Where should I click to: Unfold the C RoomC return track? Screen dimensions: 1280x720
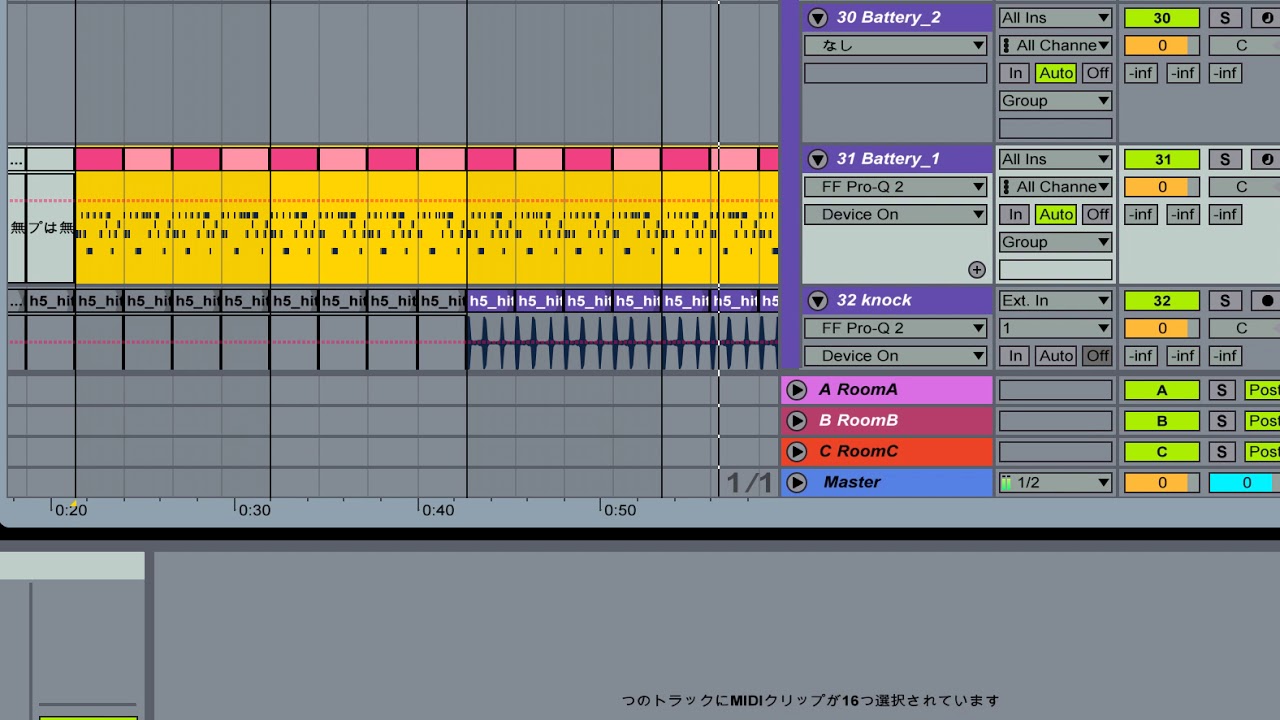tap(796, 452)
